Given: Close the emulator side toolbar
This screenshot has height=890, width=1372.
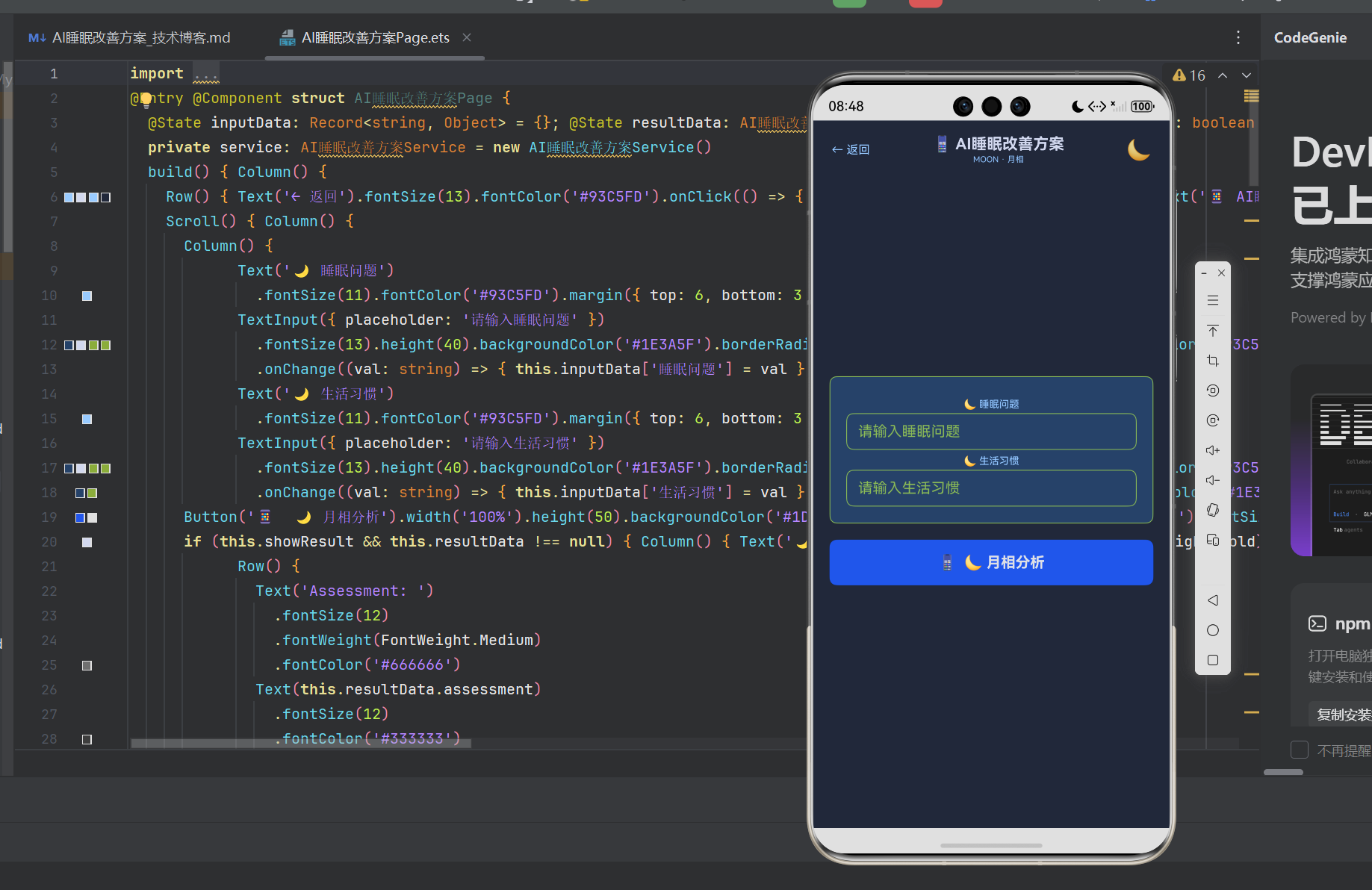Looking at the screenshot, I should click(1222, 273).
